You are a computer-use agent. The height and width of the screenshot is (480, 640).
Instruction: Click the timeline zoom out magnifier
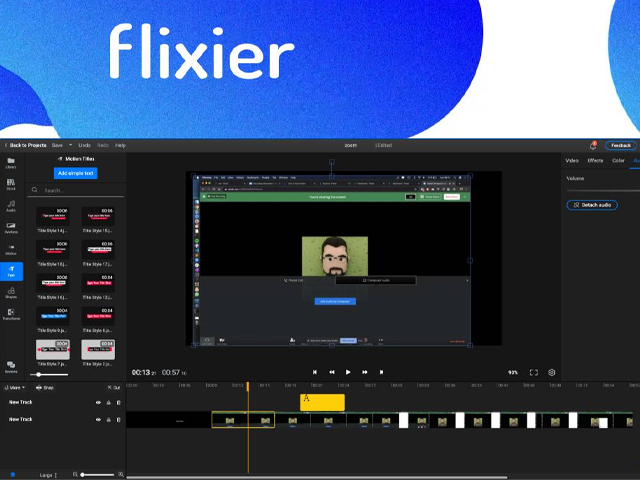(x=75, y=474)
